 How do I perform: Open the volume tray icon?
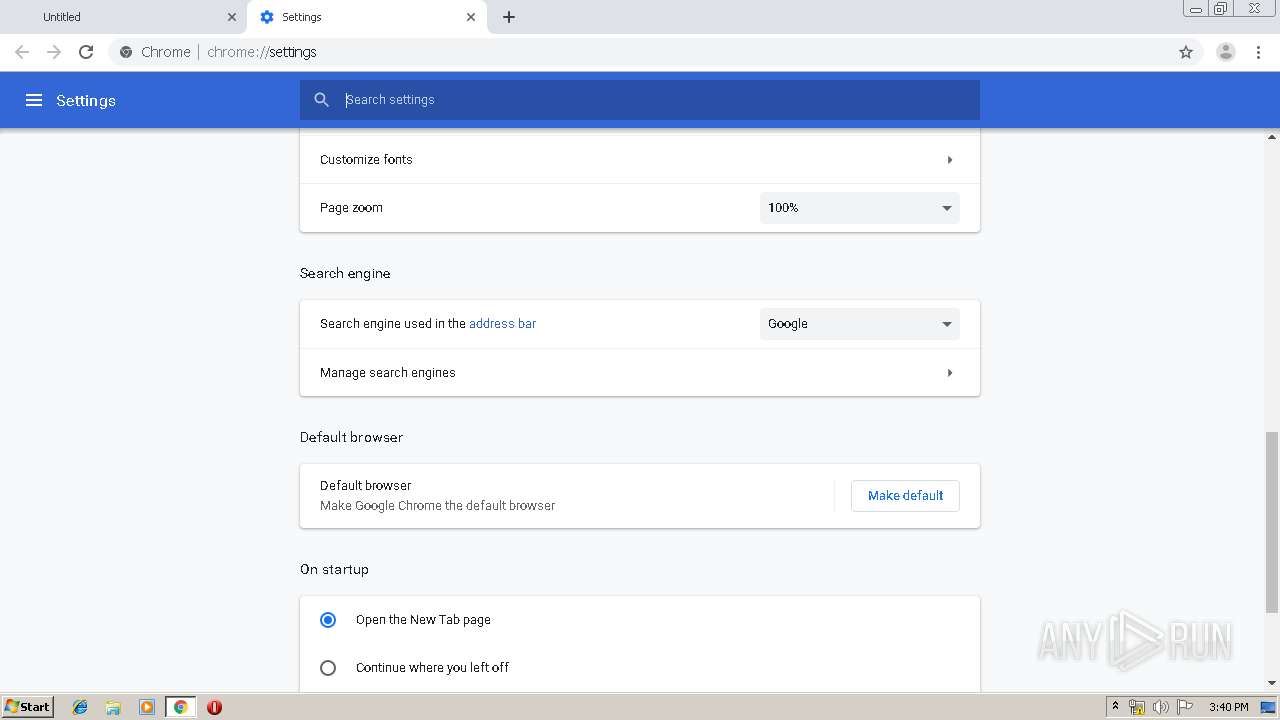click(x=1161, y=707)
